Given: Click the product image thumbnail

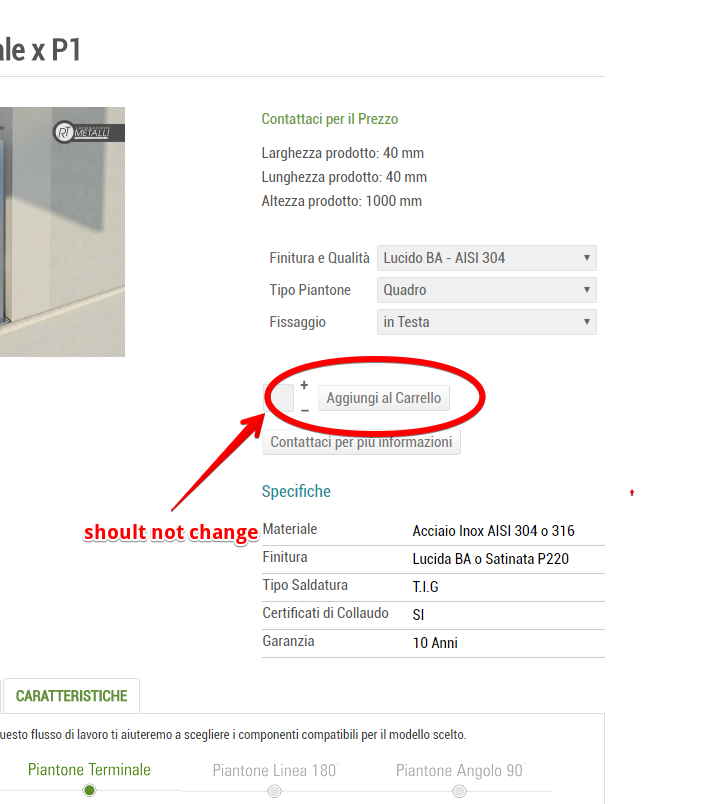Looking at the screenshot, I should pyautogui.click(x=62, y=232).
